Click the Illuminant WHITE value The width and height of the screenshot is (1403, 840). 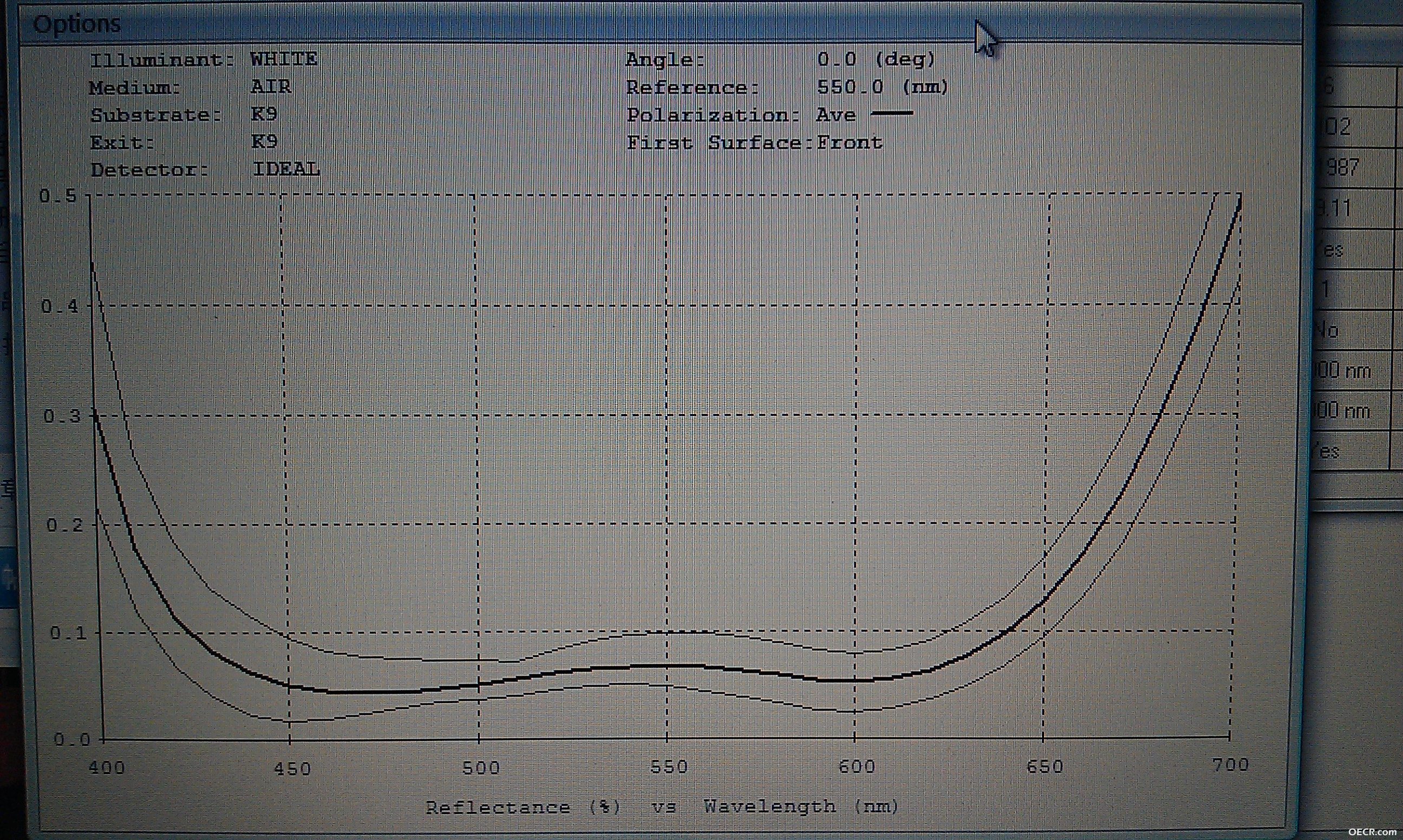(284, 59)
